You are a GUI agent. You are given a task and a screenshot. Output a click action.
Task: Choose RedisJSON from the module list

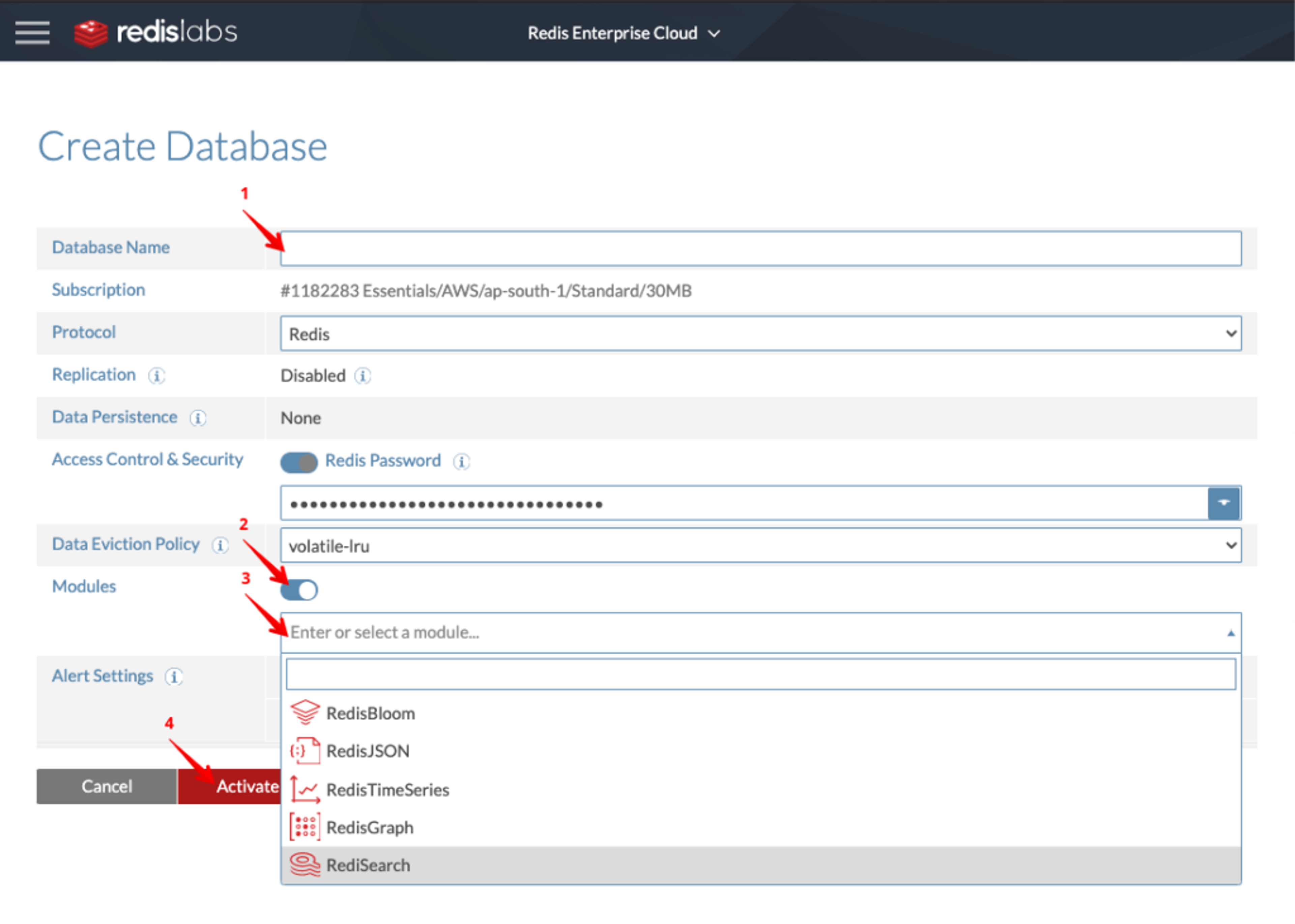(x=368, y=751)
